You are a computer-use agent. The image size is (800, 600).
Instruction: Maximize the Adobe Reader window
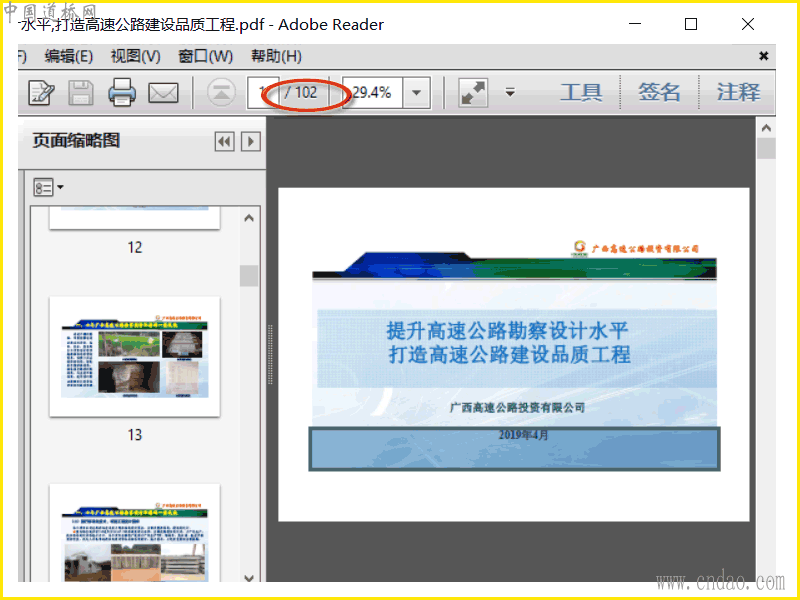coord(691,24)
